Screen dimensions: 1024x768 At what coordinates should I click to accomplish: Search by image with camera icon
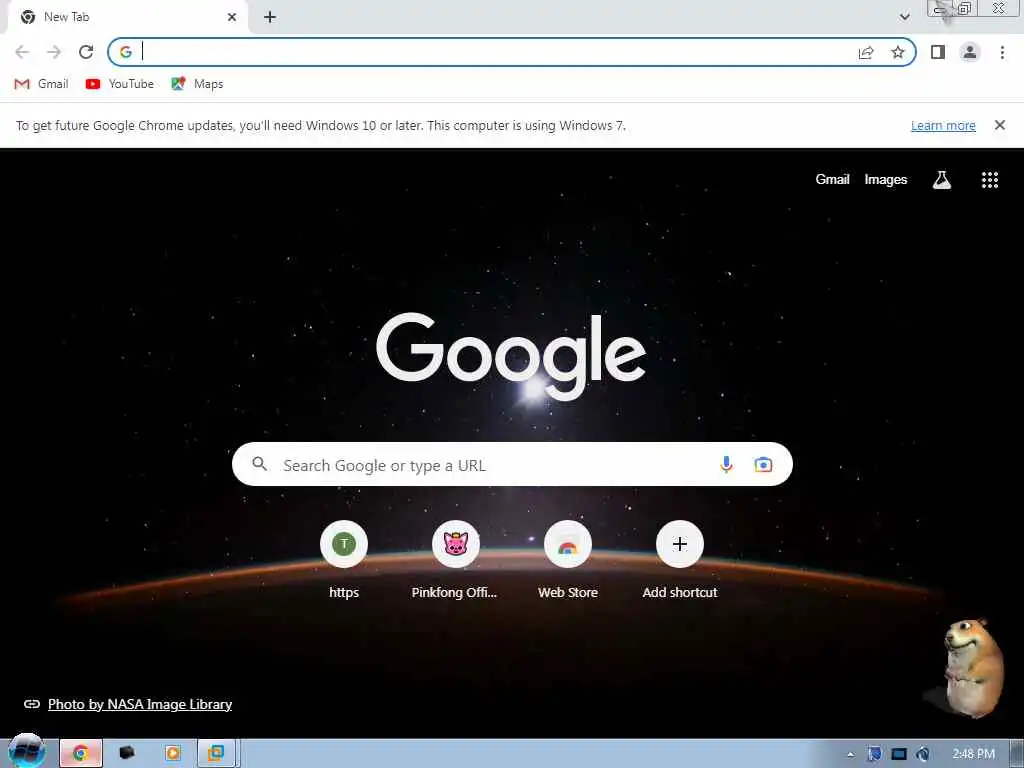pos(763,464)
